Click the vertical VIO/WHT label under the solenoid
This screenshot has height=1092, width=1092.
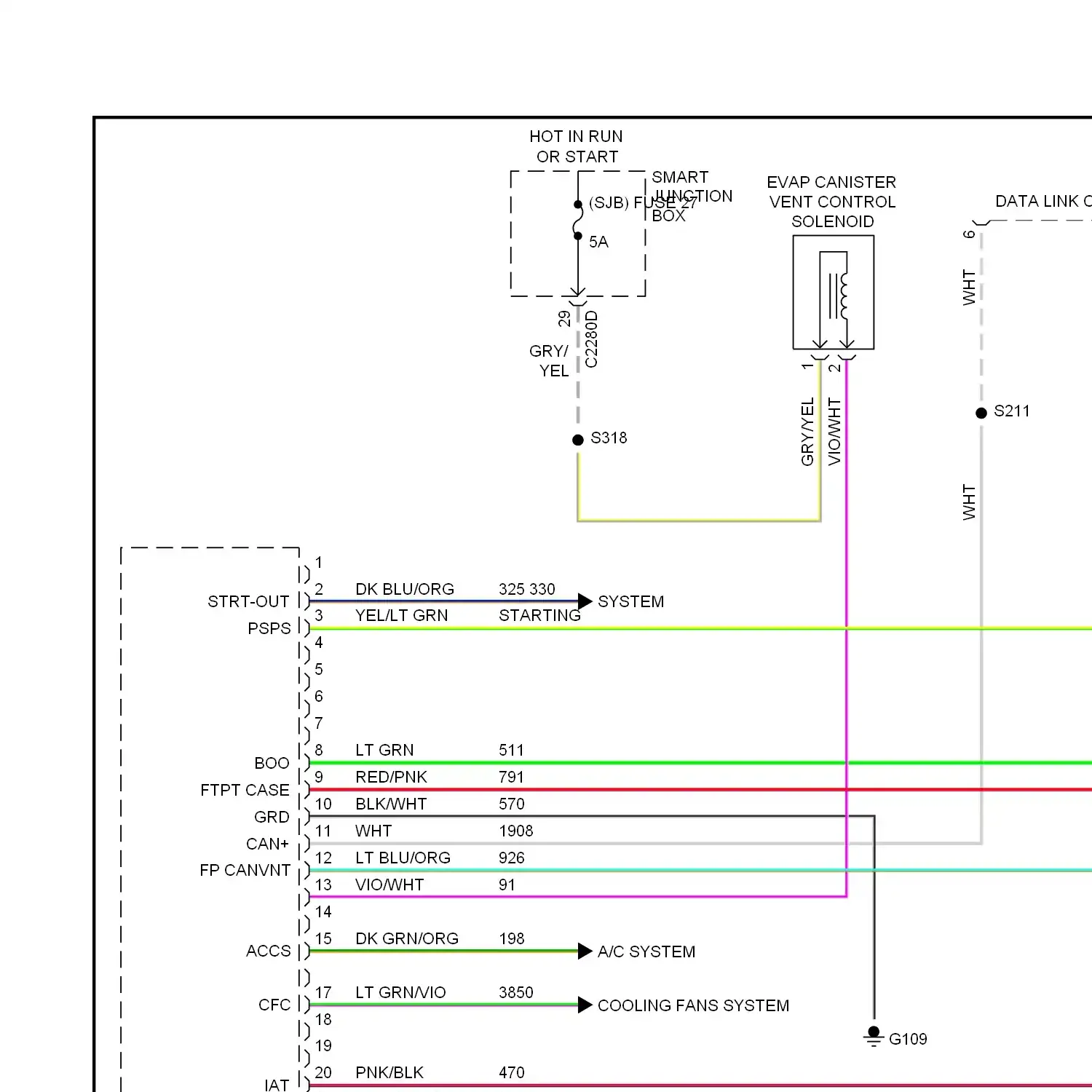pos(834,432)
